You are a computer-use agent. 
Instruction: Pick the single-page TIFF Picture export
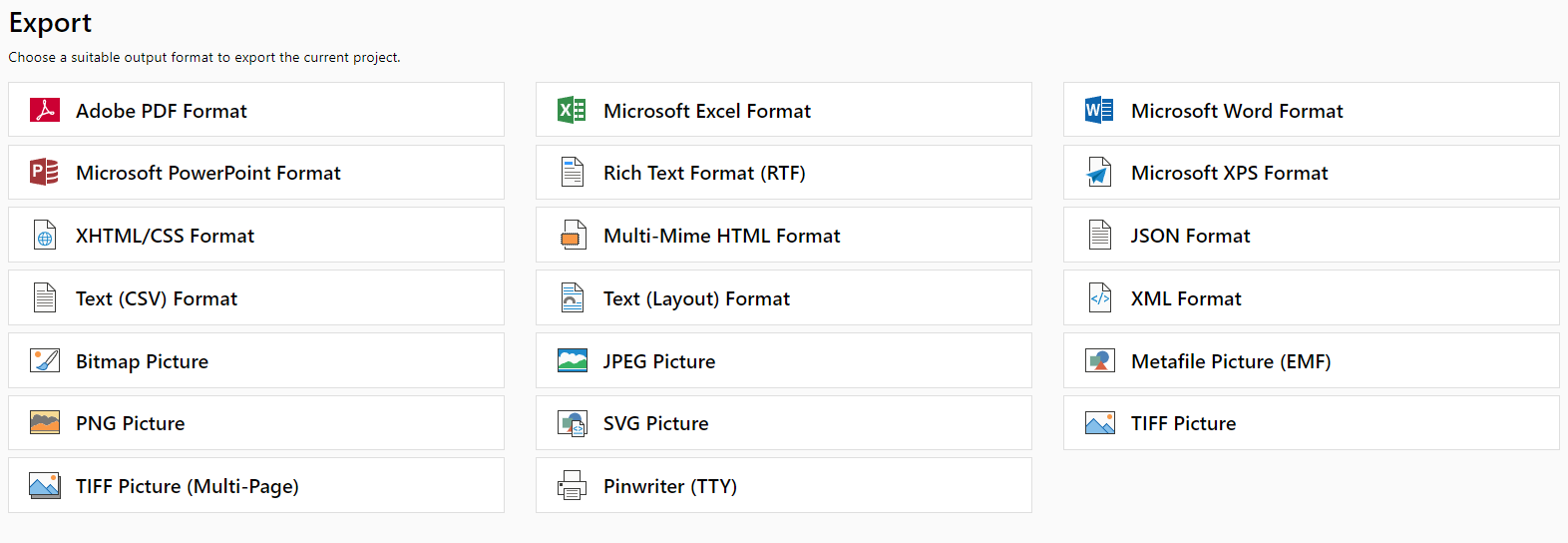point(1312,423)
